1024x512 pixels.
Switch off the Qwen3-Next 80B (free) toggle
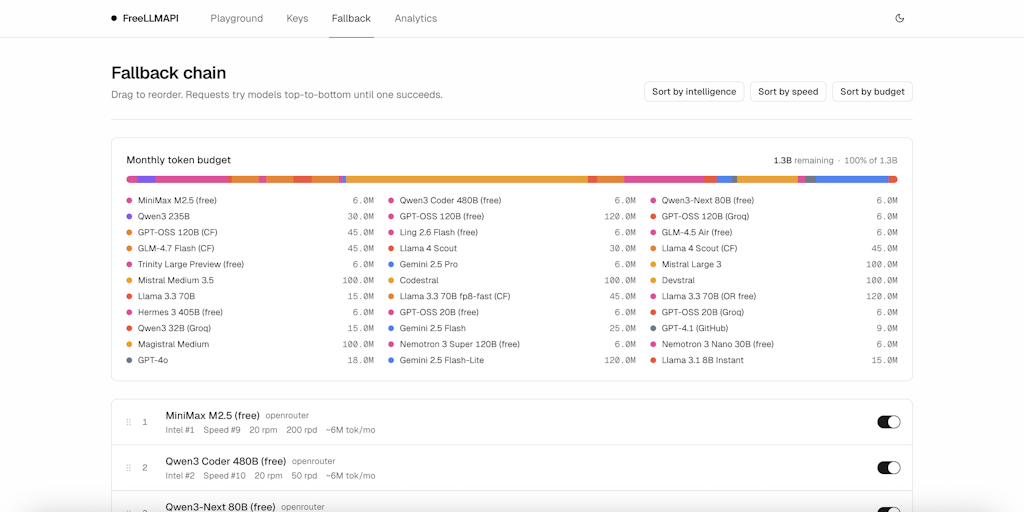[x=888, y=508]
